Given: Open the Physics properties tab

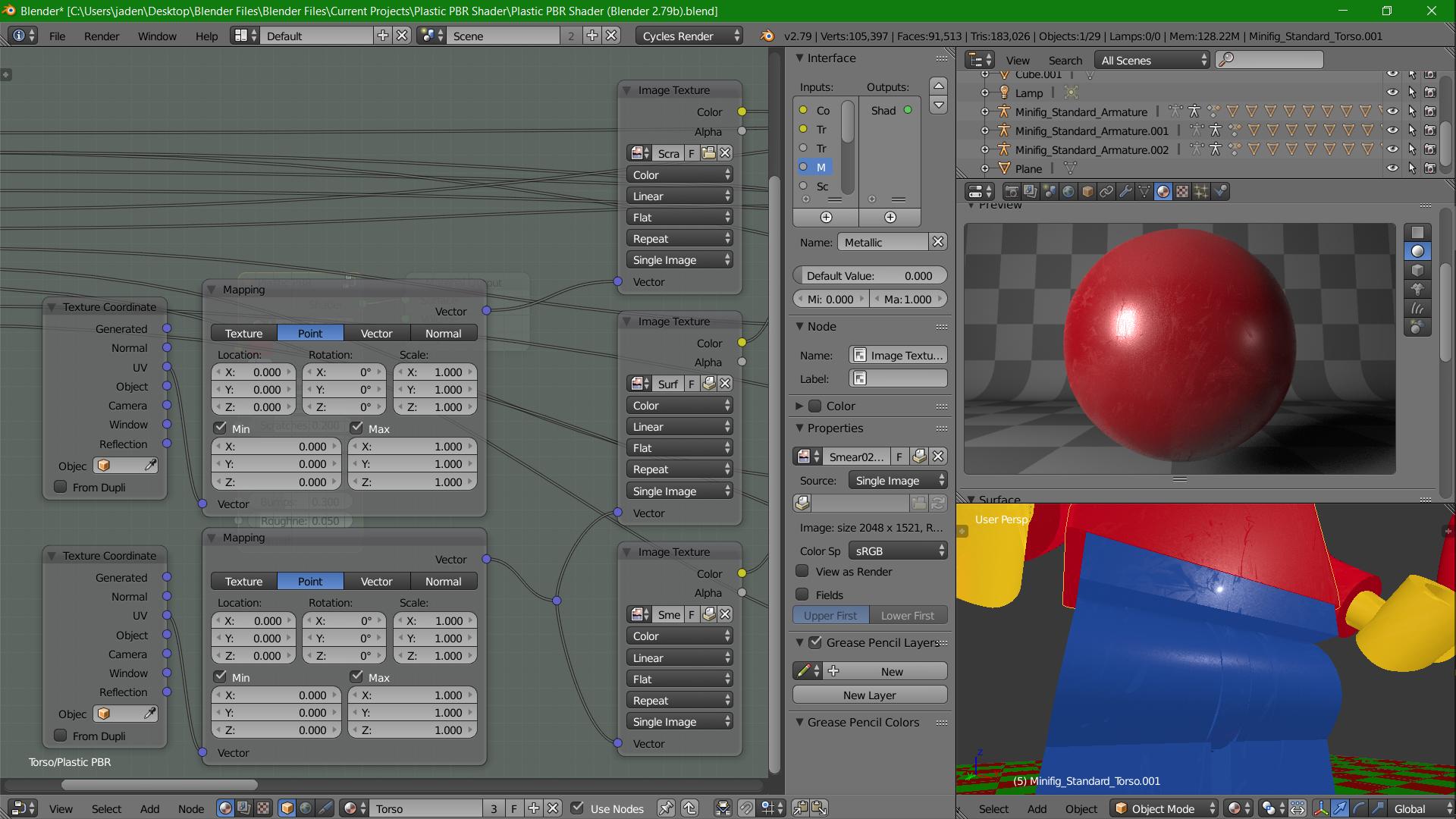Looking at the screenshot, I should pyautogui.click(x=1220, y=192).
